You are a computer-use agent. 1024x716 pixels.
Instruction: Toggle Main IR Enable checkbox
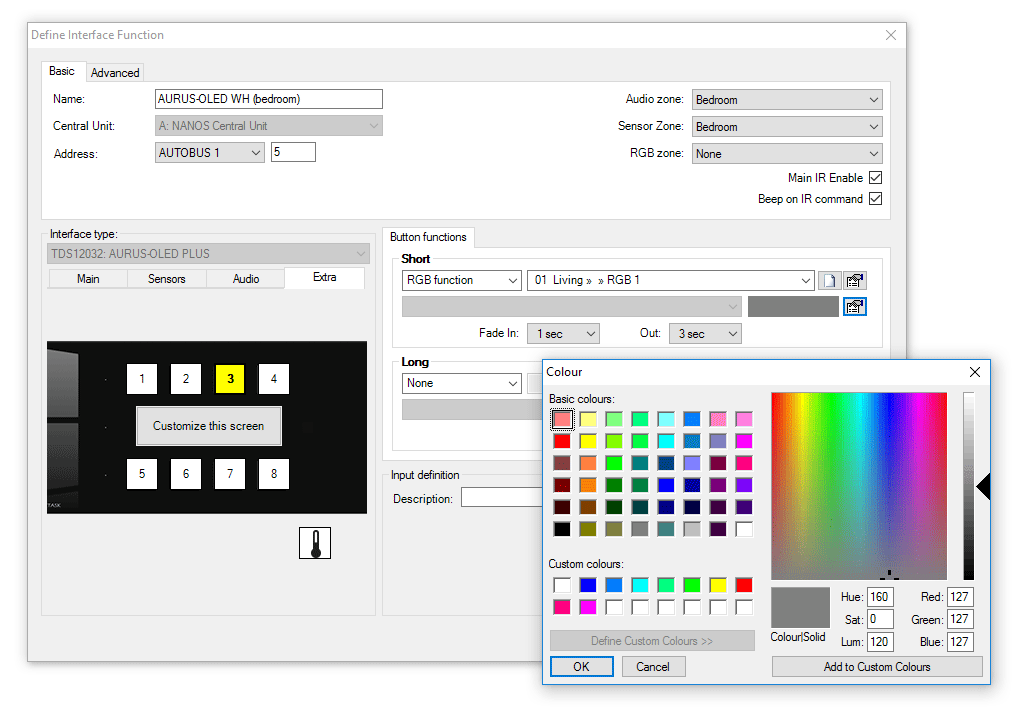875,178
